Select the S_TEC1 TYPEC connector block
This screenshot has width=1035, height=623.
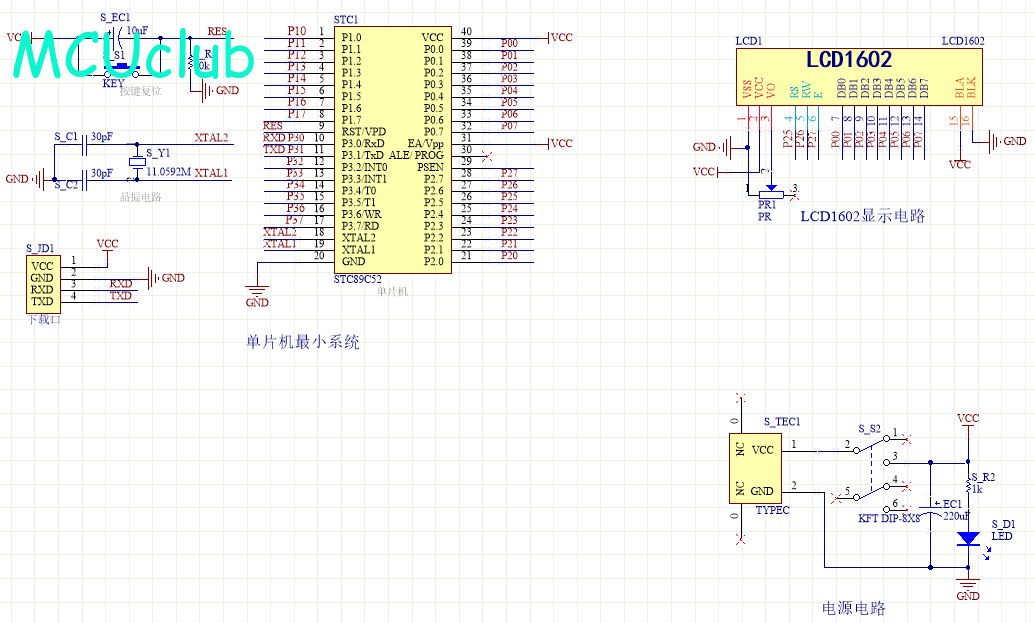click(755, 471)
